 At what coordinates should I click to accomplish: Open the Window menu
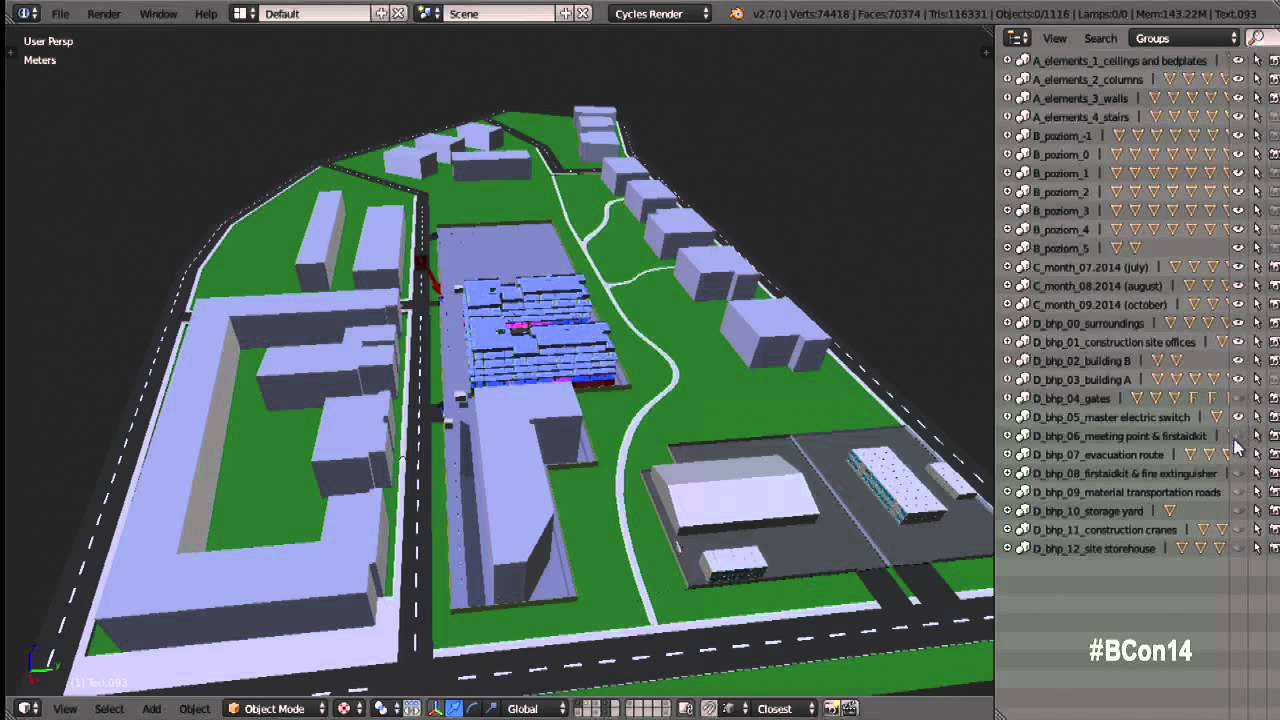coord(158,14)
